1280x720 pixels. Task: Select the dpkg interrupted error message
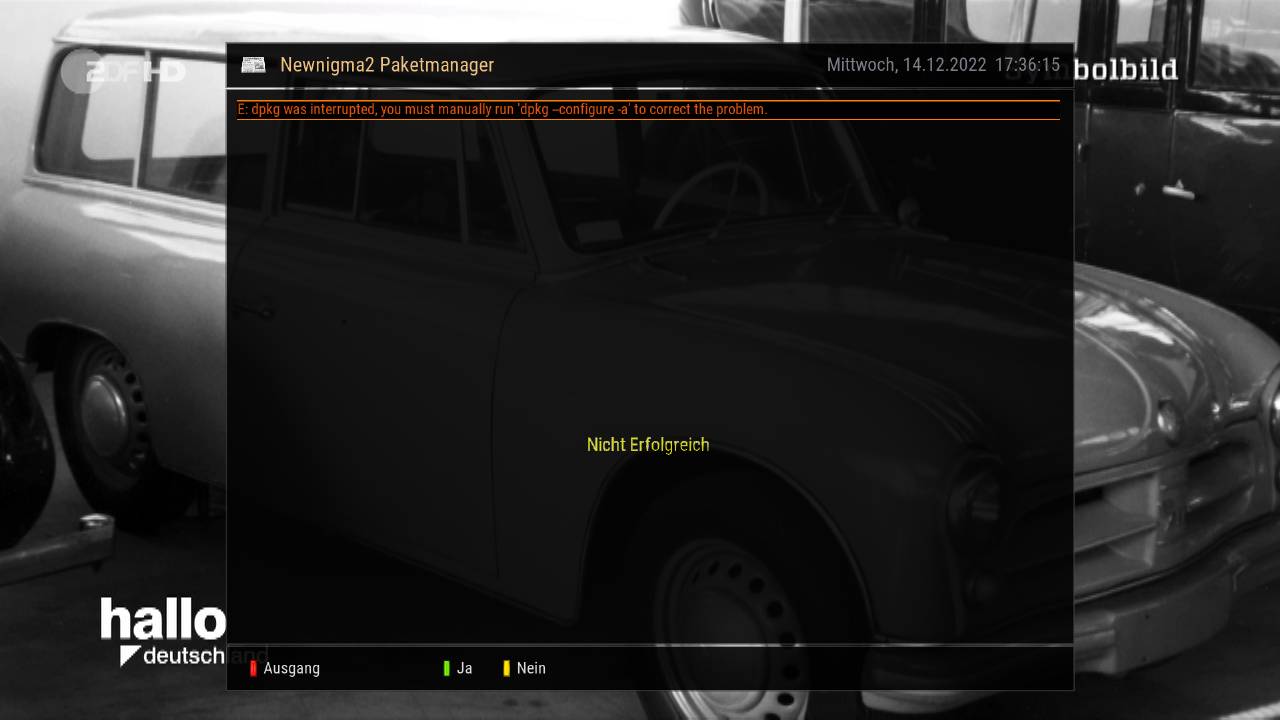(502, 109)
